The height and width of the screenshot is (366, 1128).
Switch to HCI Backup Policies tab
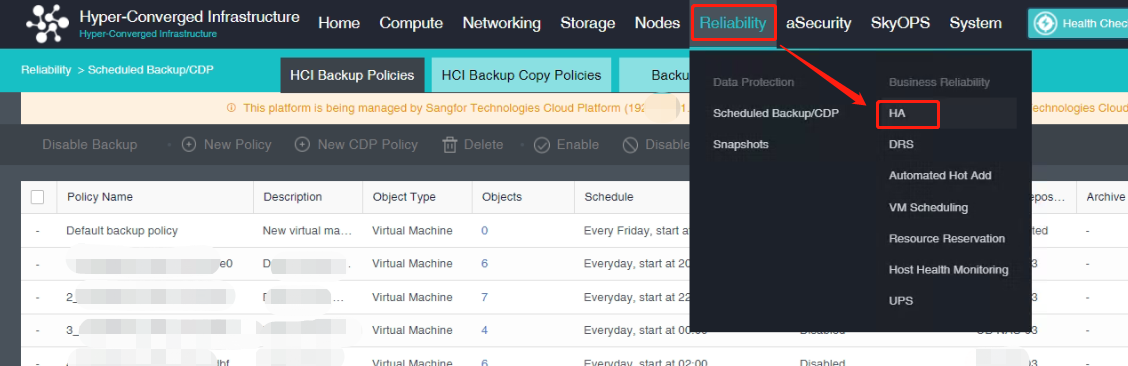(352, 76)
